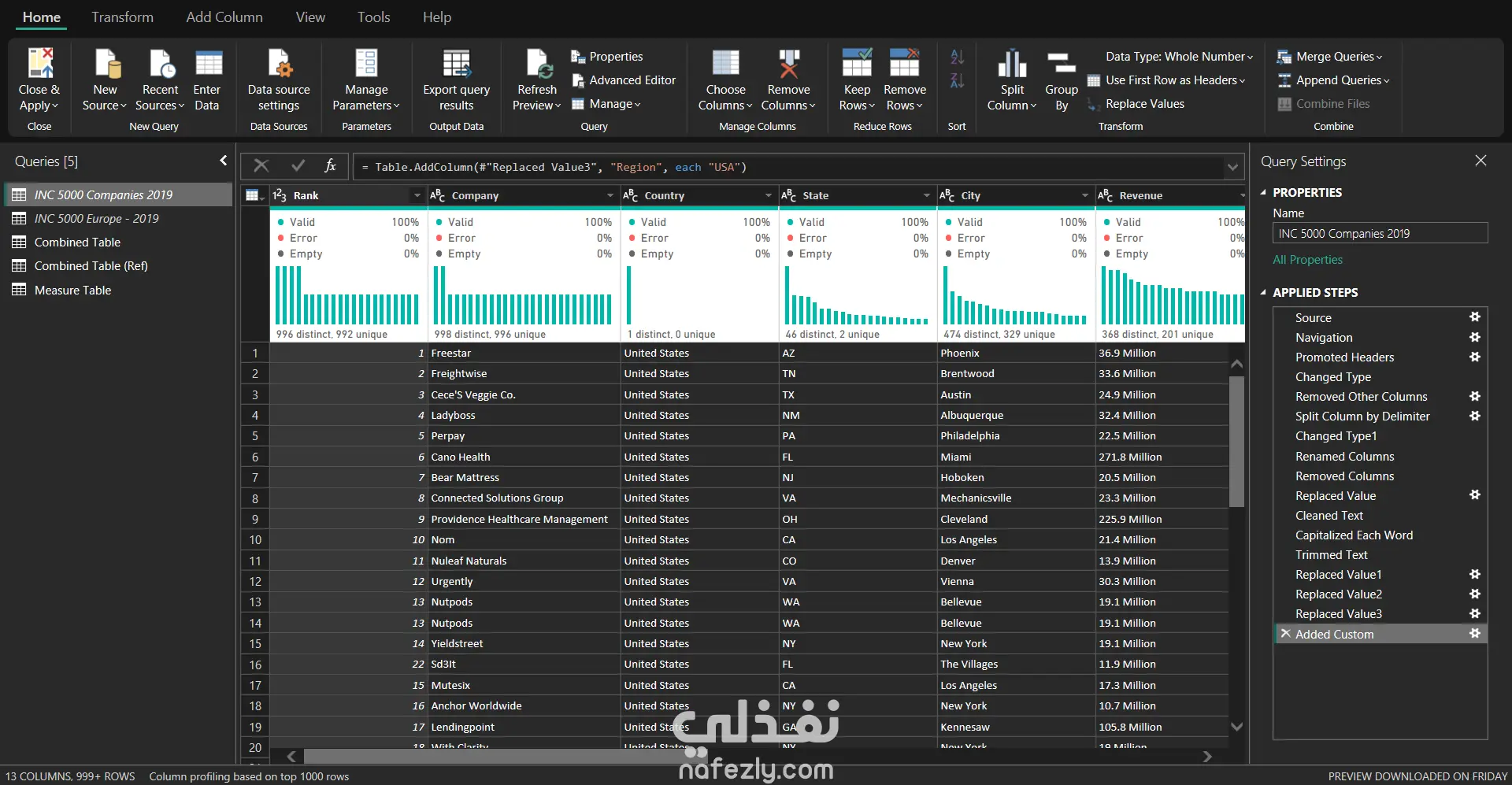Cancel the formula bar edit
Screen dimensions: 1512x785
tap(261, 166)
